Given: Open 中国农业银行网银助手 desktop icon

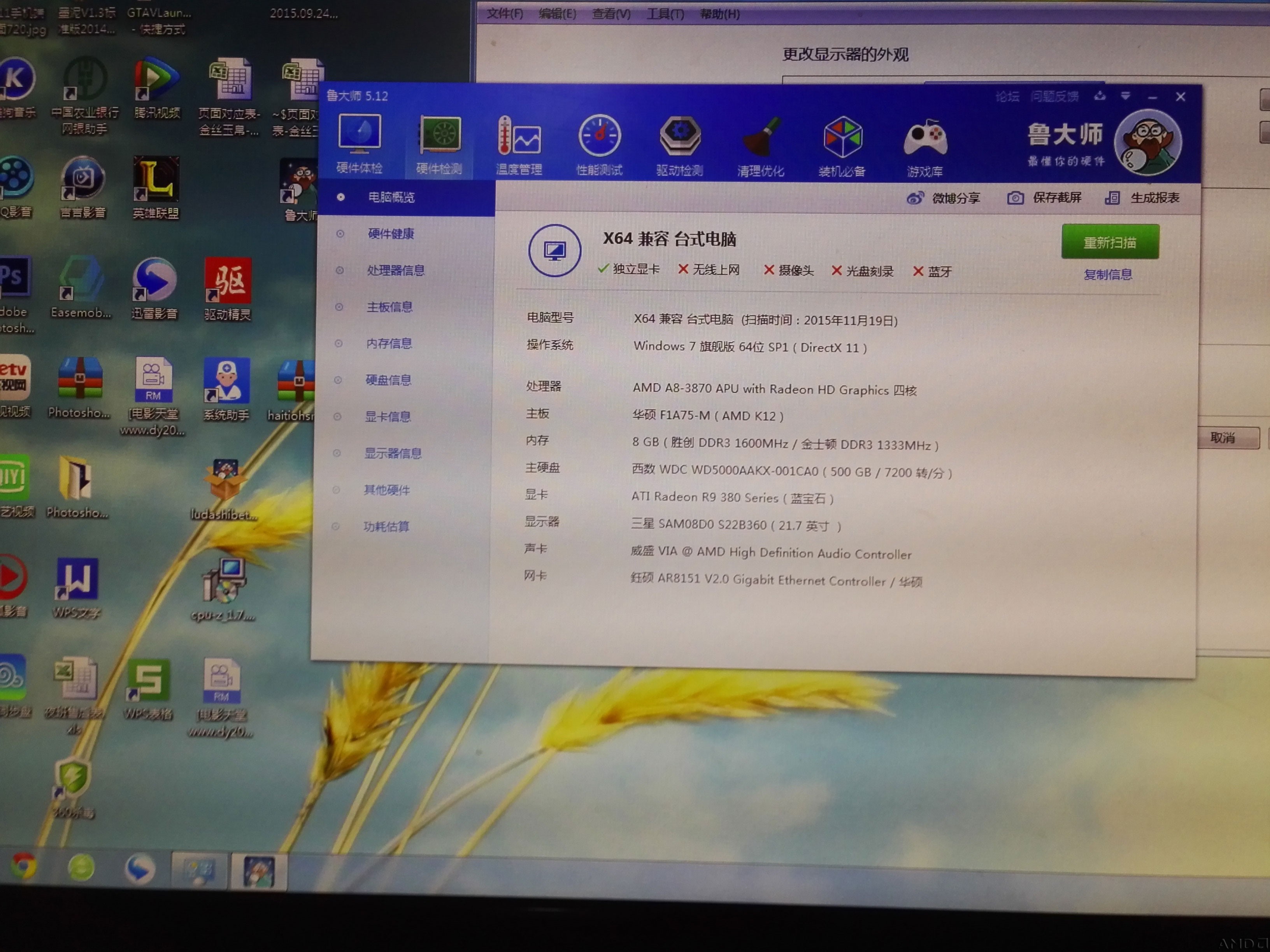Looking at the screenshot, I should click(x=84, y=96).
